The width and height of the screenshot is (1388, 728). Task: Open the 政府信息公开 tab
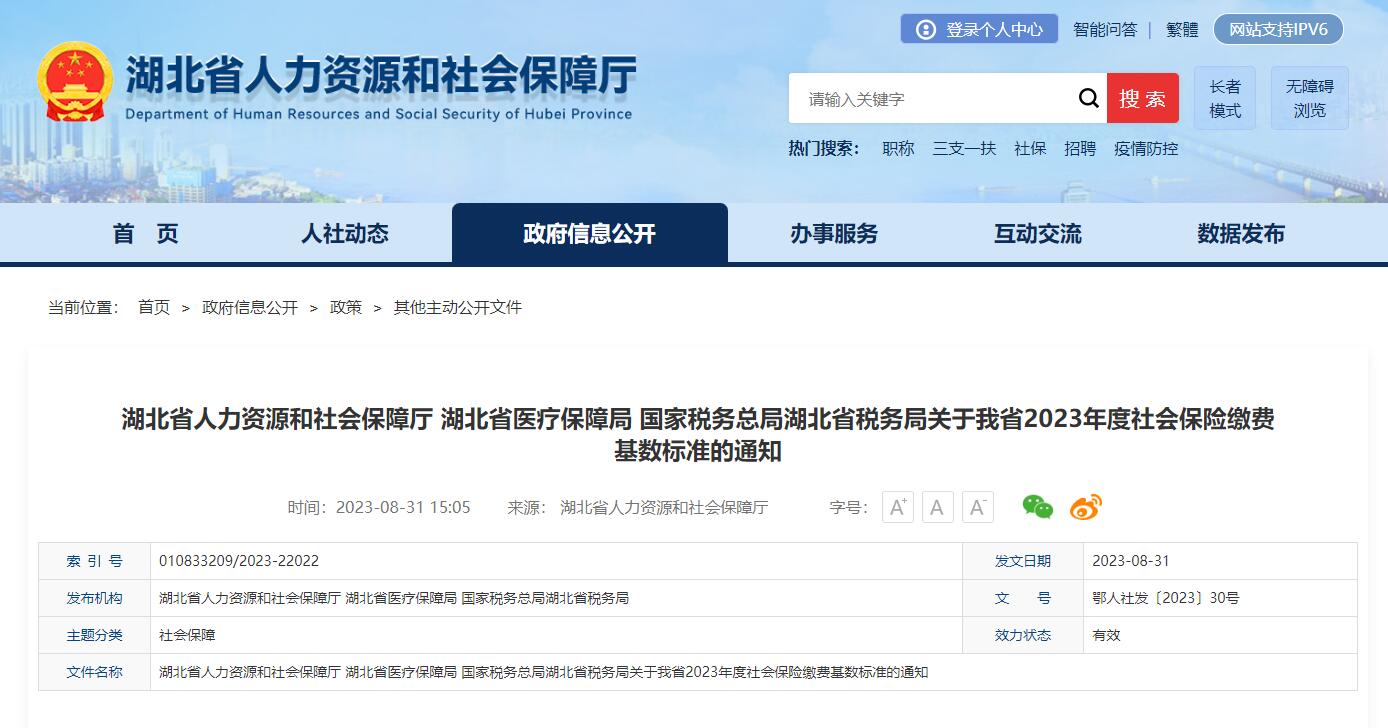point(589,234)
